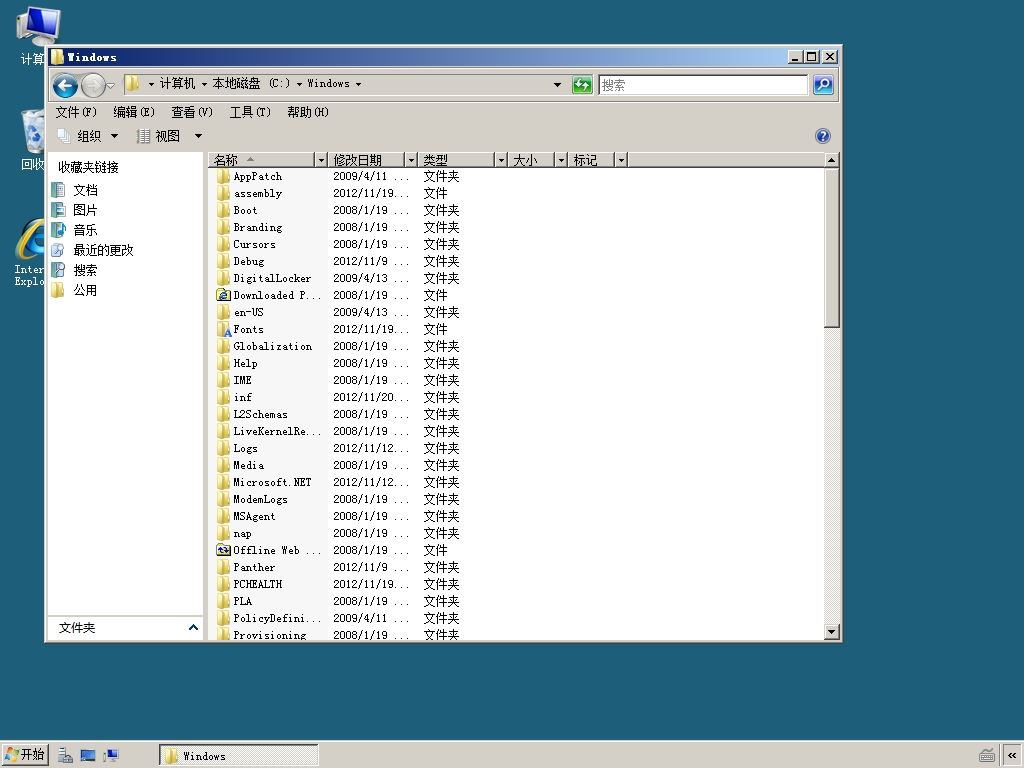Click the Show Desktop quick launch icon
Viewport: 1024px width, 768px height.
click(88, 756)
